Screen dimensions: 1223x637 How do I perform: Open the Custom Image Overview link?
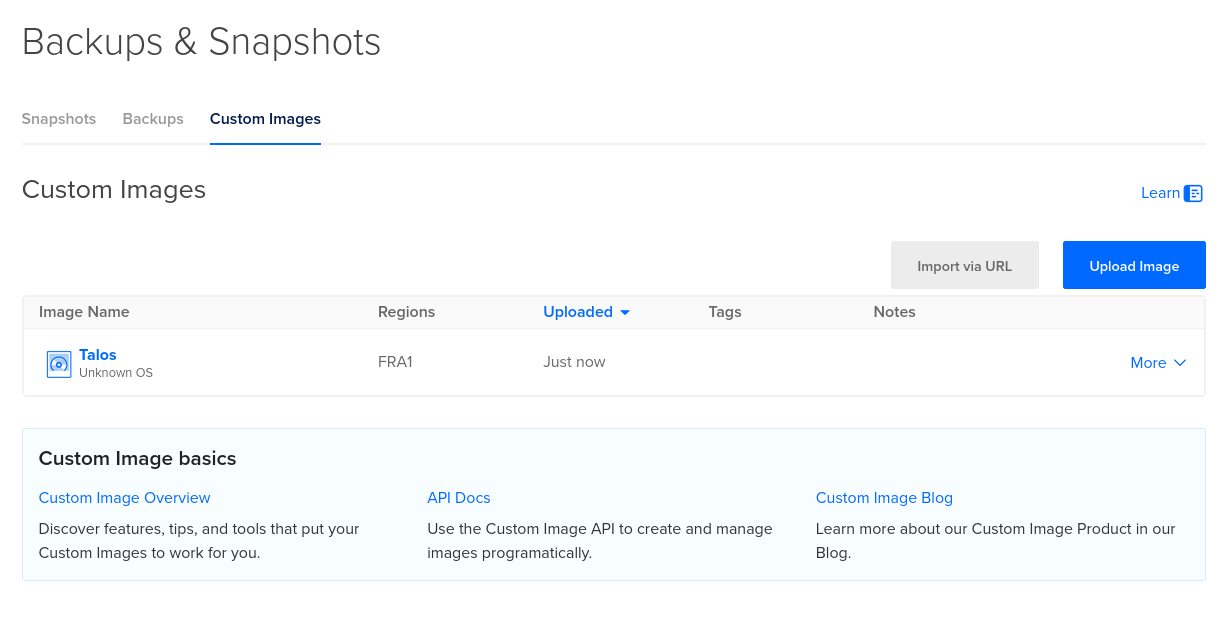124,498
